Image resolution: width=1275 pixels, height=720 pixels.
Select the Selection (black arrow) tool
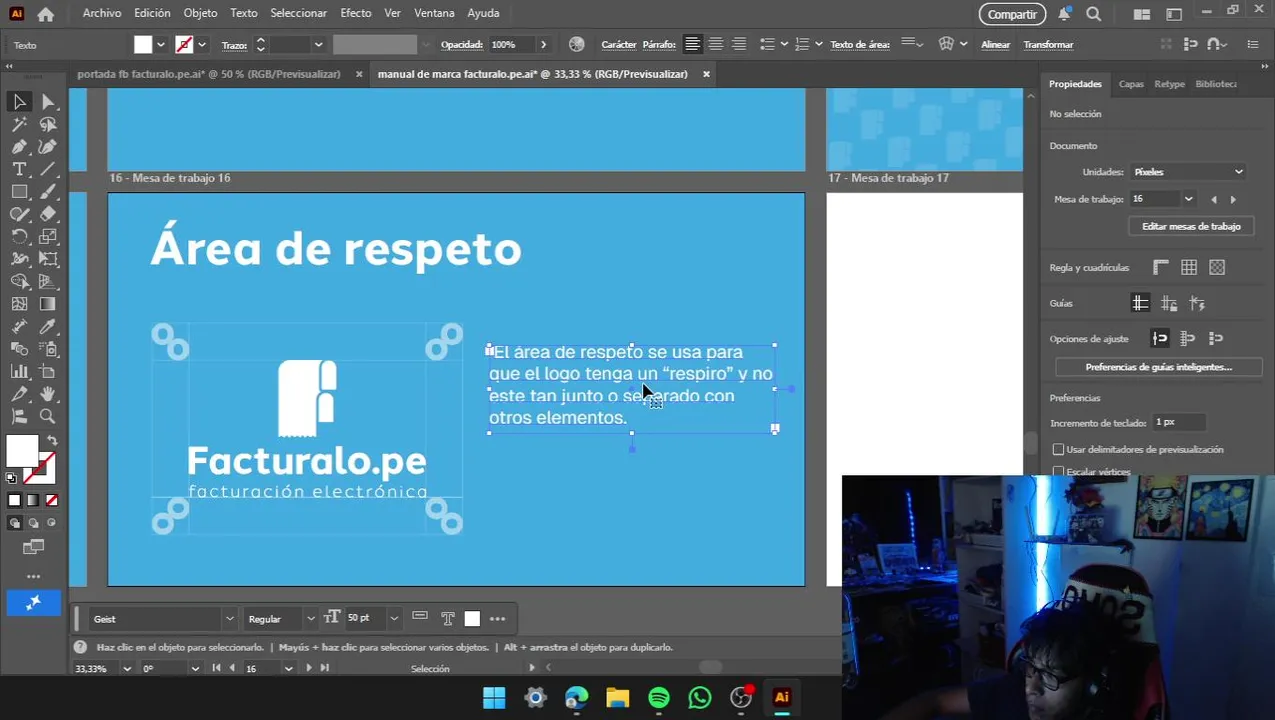(x=19, y=102)
